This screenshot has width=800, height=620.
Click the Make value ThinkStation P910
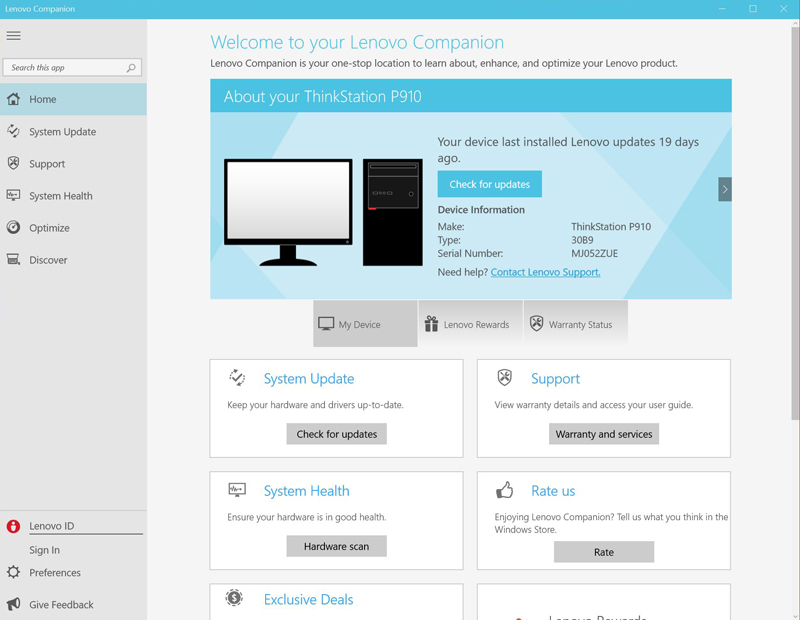[x=611, y=227]
